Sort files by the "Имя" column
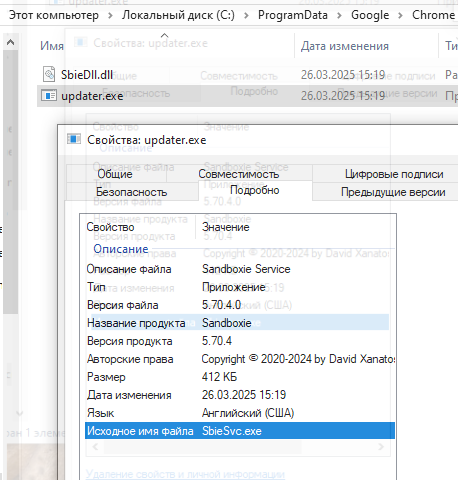 tap(52, 46)
